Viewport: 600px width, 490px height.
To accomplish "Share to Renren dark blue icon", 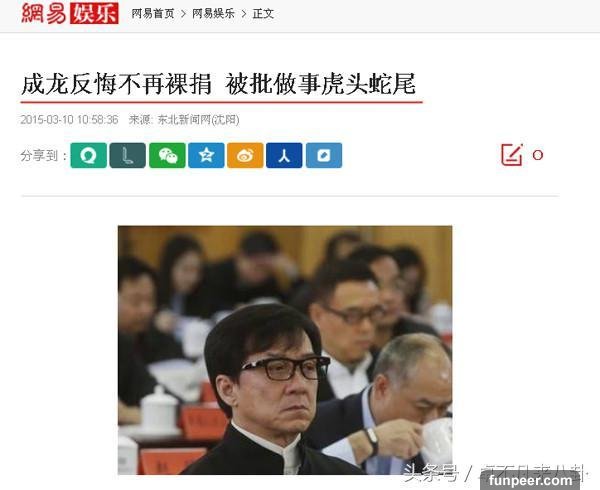I will [284, 155].
